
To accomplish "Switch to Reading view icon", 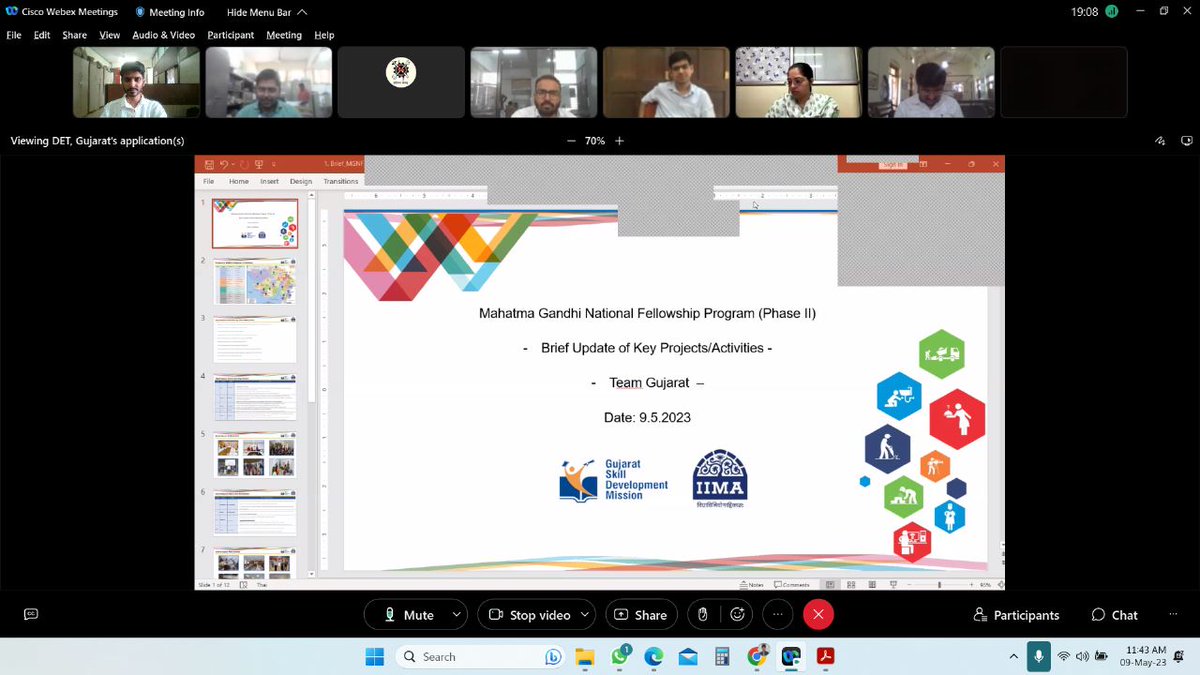I will tap(870, 584).
